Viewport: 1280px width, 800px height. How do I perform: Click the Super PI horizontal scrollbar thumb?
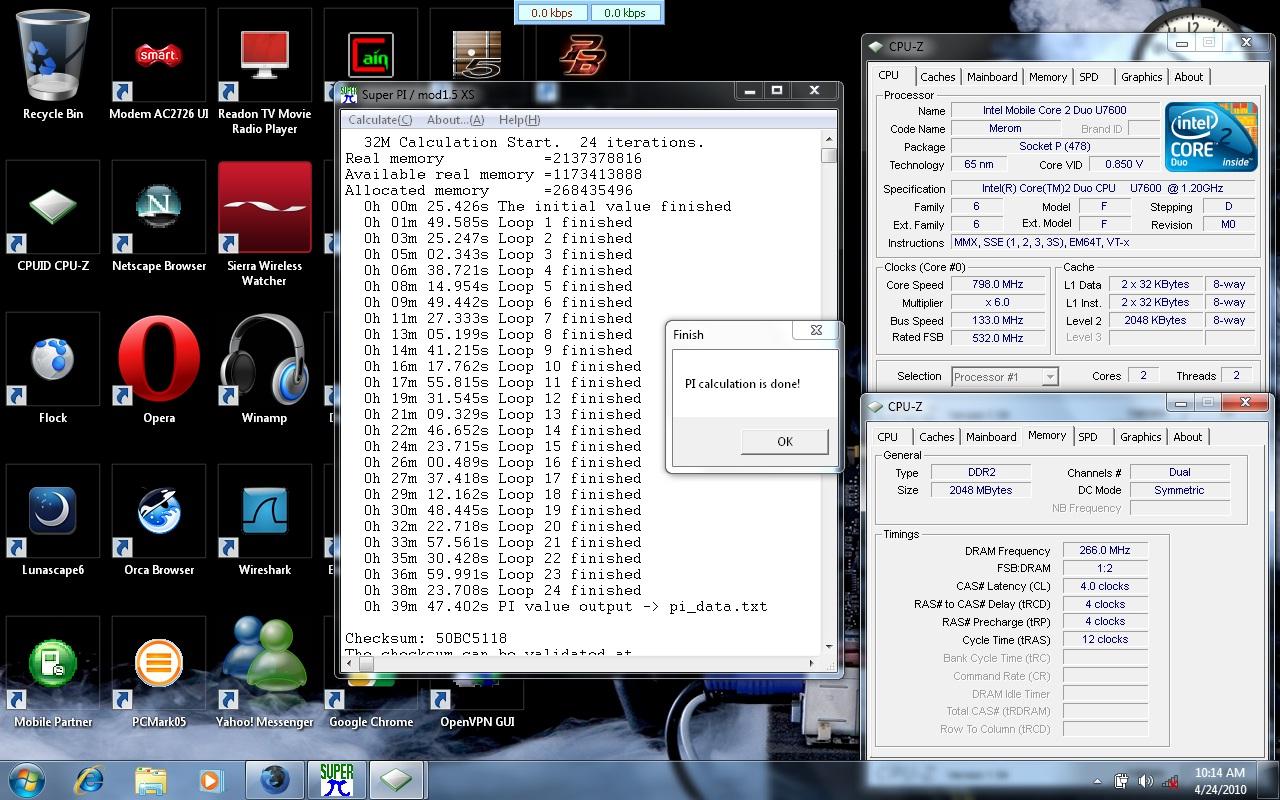(x=366, y=663)
